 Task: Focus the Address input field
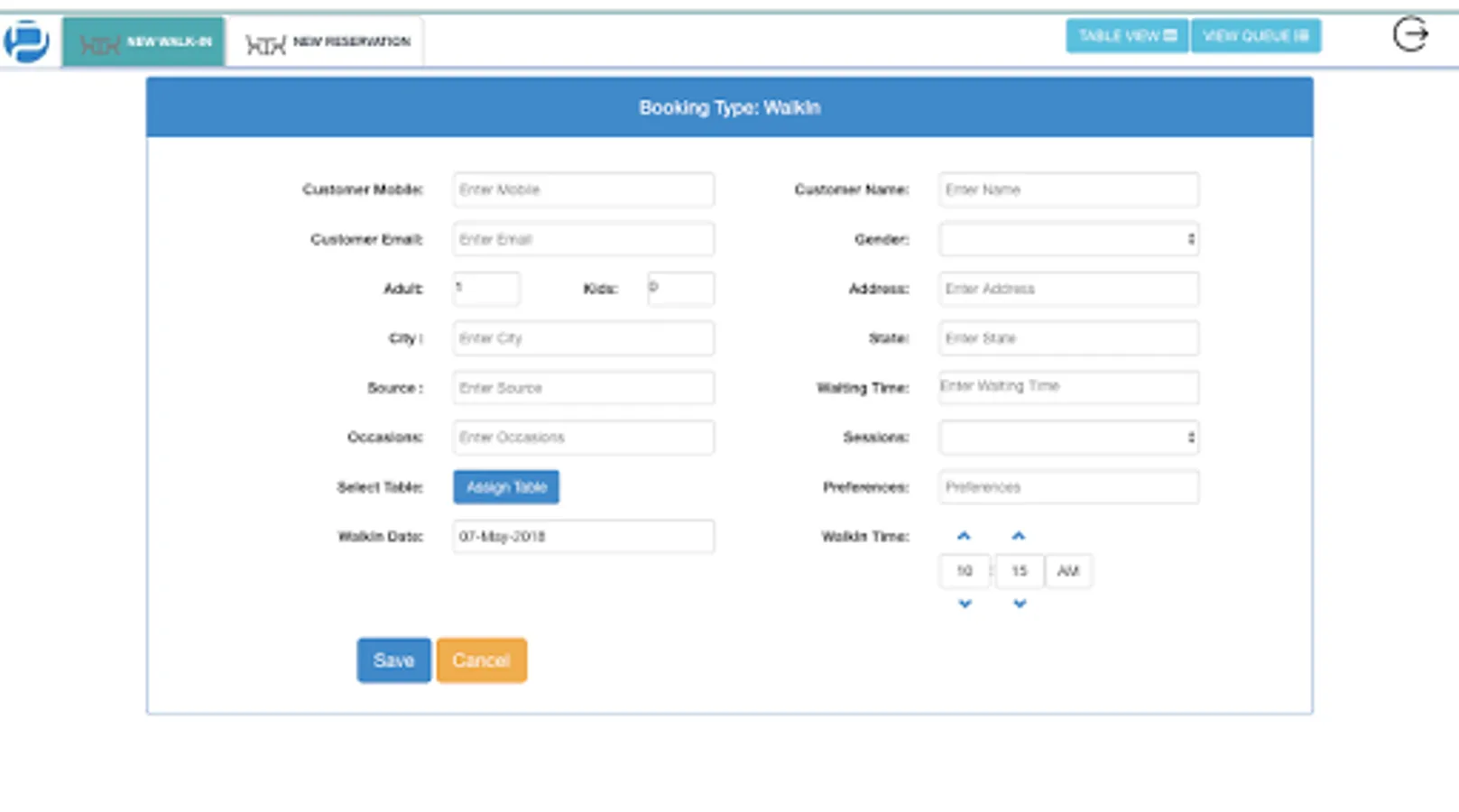coord(1068,289)
